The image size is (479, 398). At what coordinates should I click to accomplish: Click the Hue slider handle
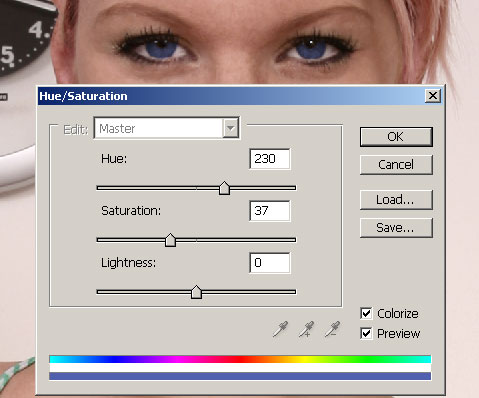pos(224,188)
